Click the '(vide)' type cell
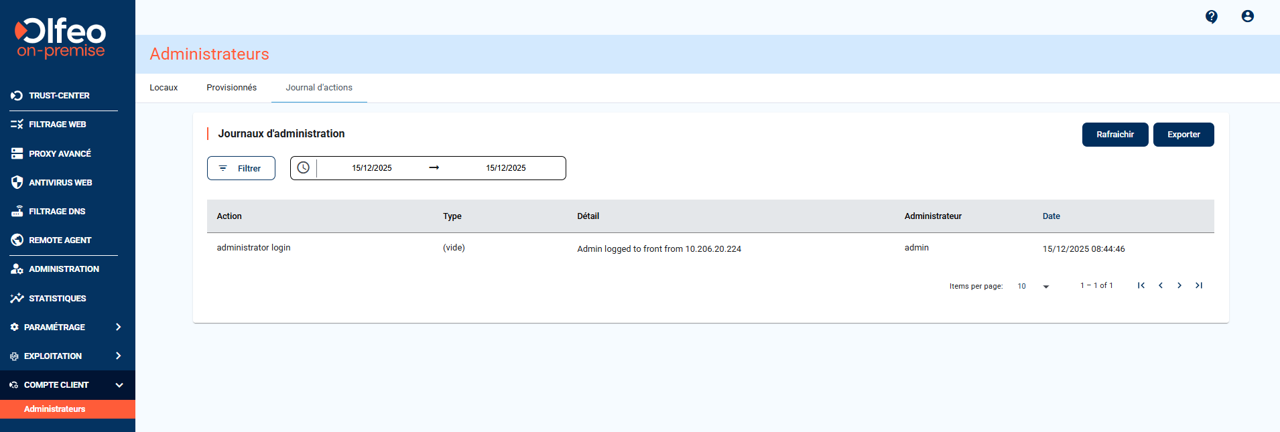Viewport: 1280px width, 432px height. pos(454,248)
